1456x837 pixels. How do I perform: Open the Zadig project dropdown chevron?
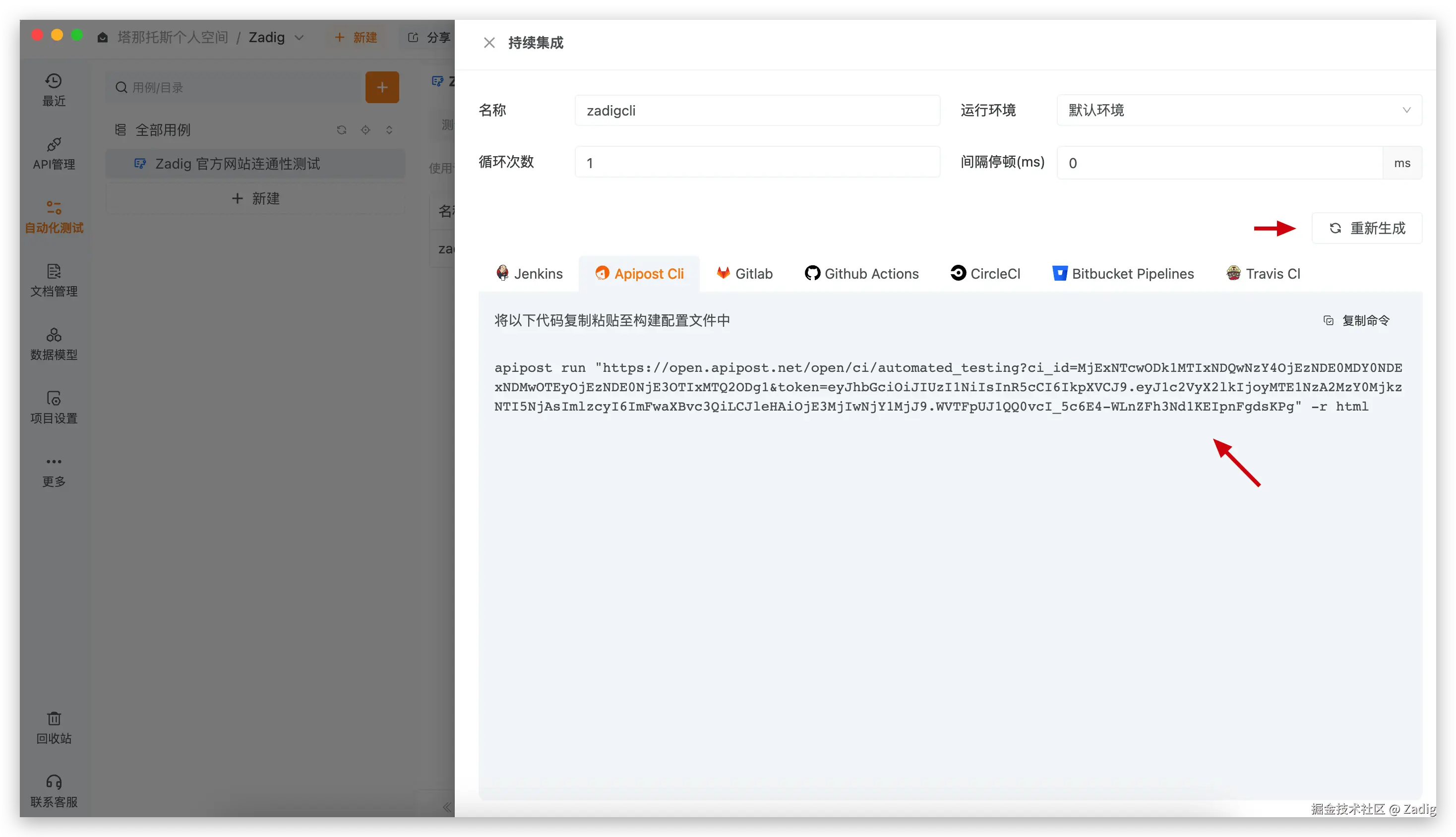(x=299, y=38)
